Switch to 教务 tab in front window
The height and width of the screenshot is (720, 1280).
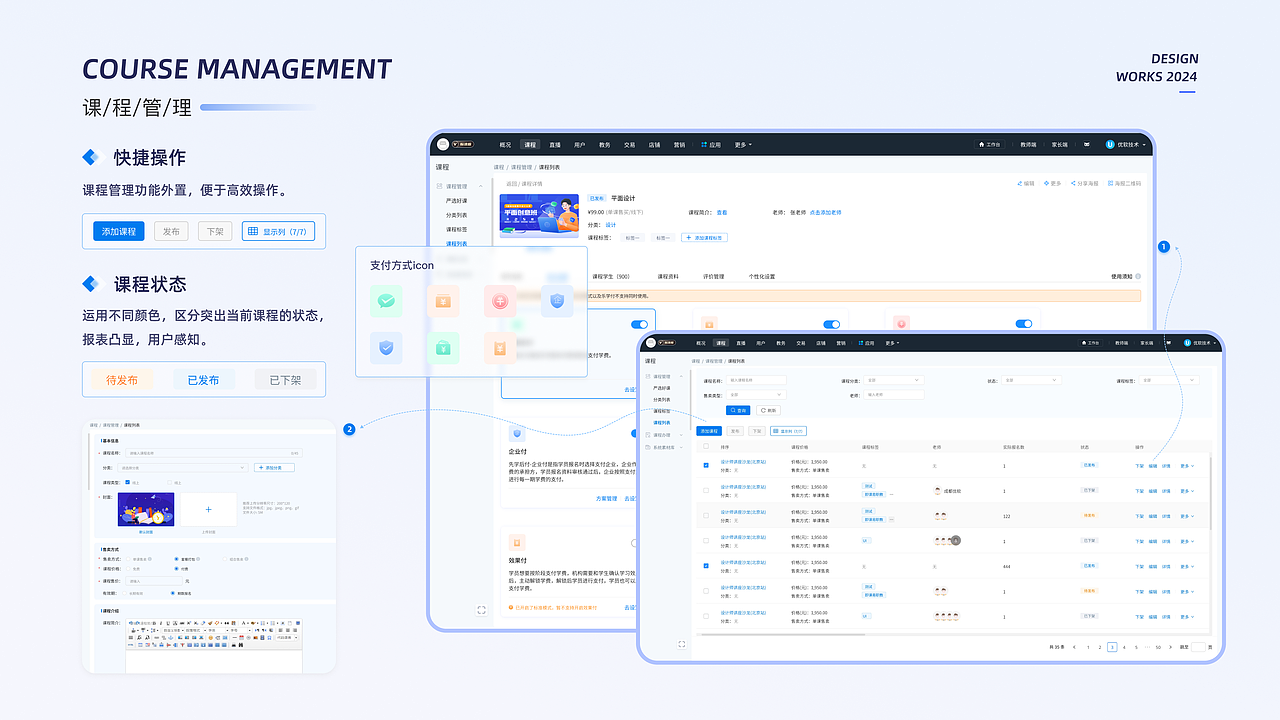(x=781, y=343)
